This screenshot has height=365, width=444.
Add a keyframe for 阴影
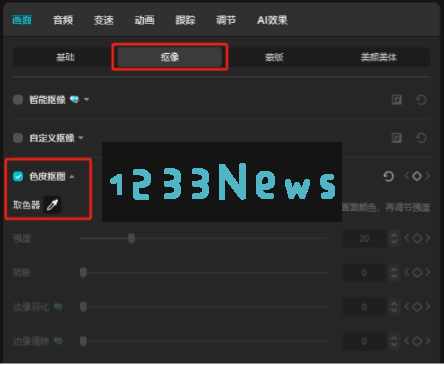417,273
